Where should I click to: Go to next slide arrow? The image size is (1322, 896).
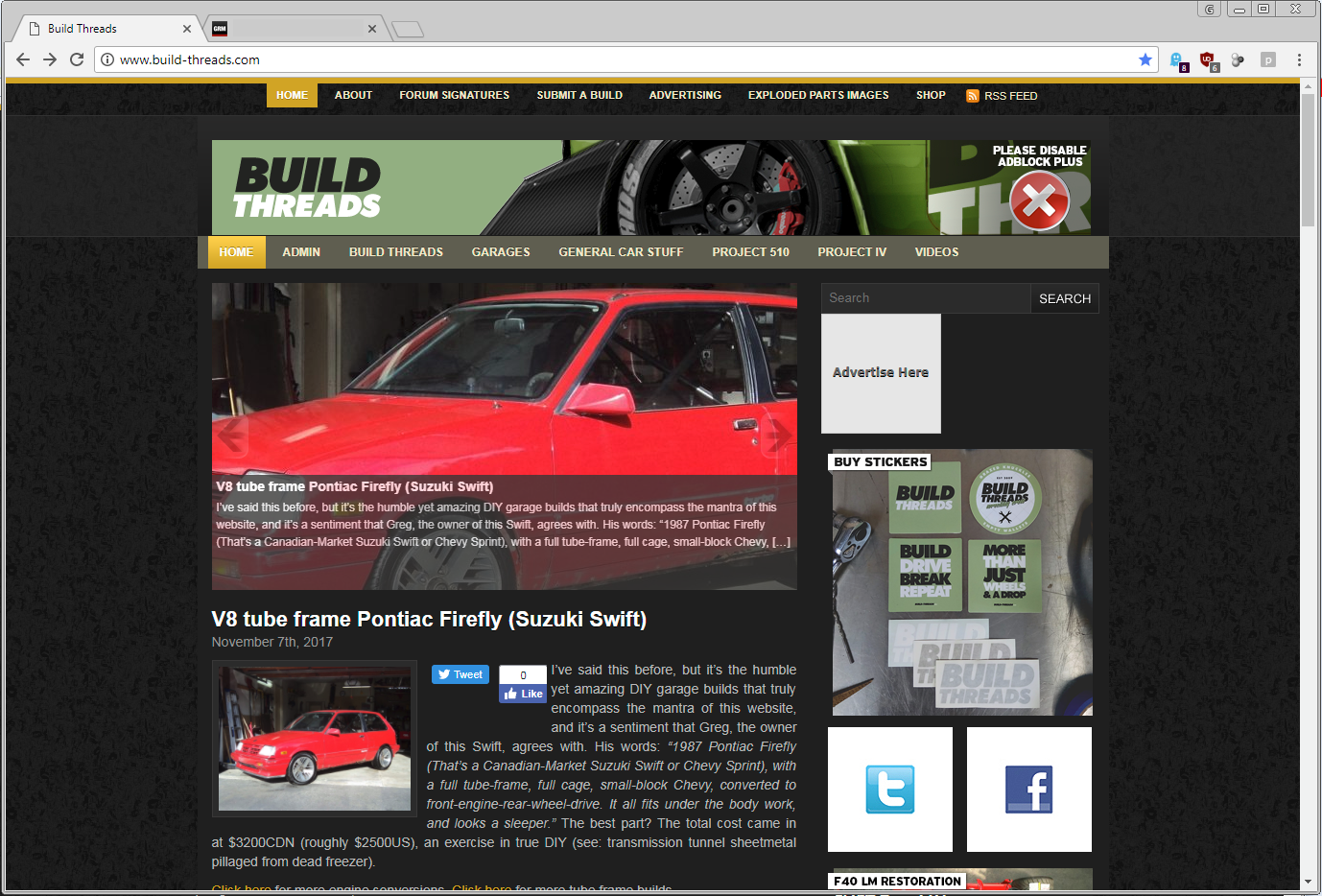[778, 436]
